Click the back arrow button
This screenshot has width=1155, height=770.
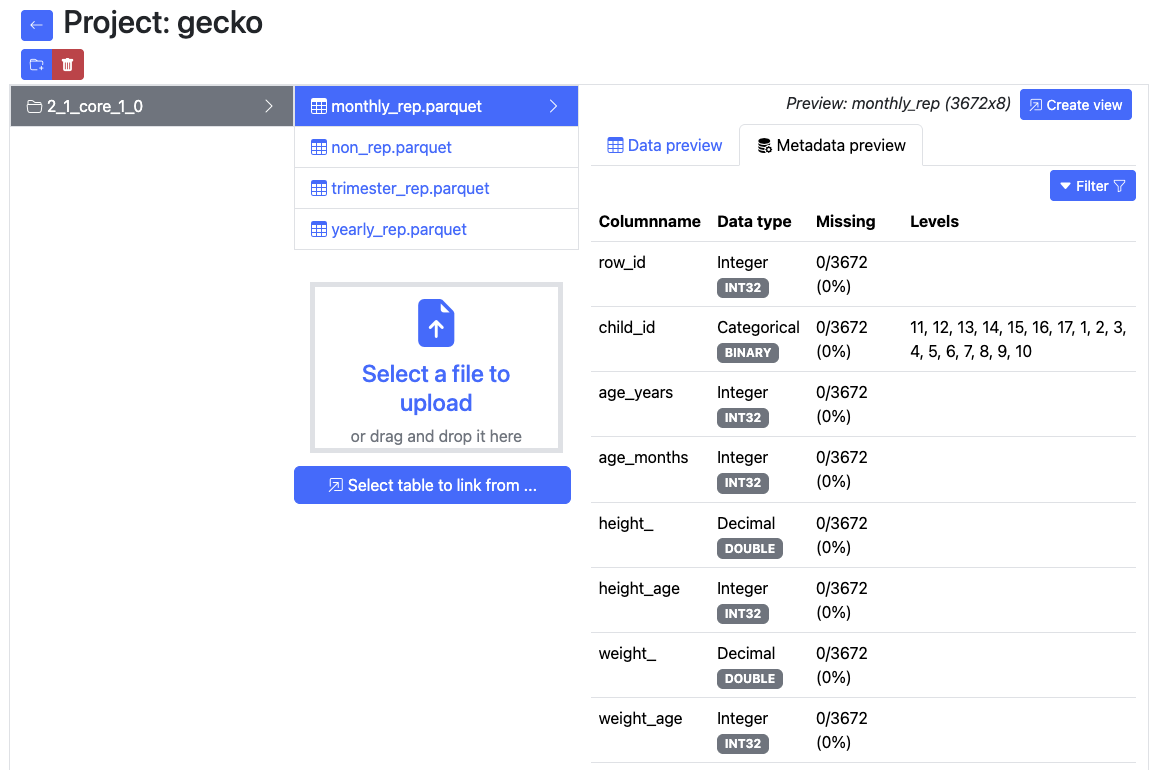pyautogui.click(x=37, y=25)
